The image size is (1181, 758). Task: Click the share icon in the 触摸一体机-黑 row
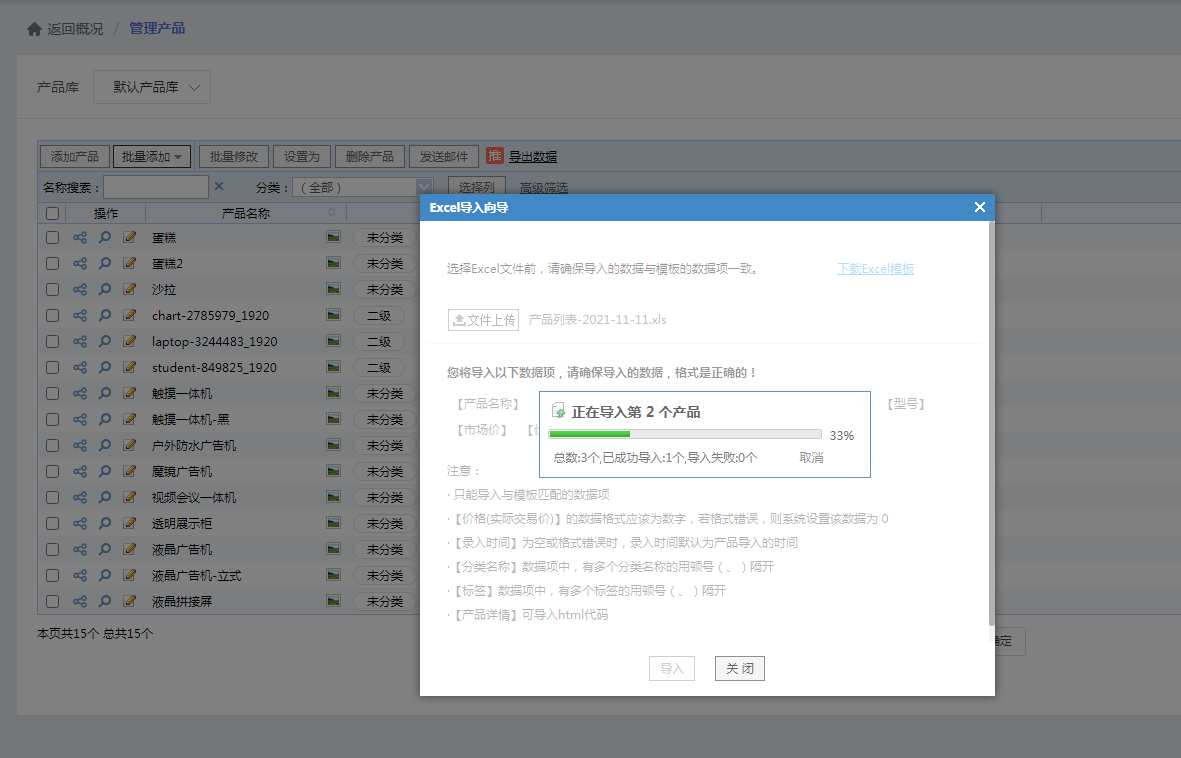(x=80, y=419)
